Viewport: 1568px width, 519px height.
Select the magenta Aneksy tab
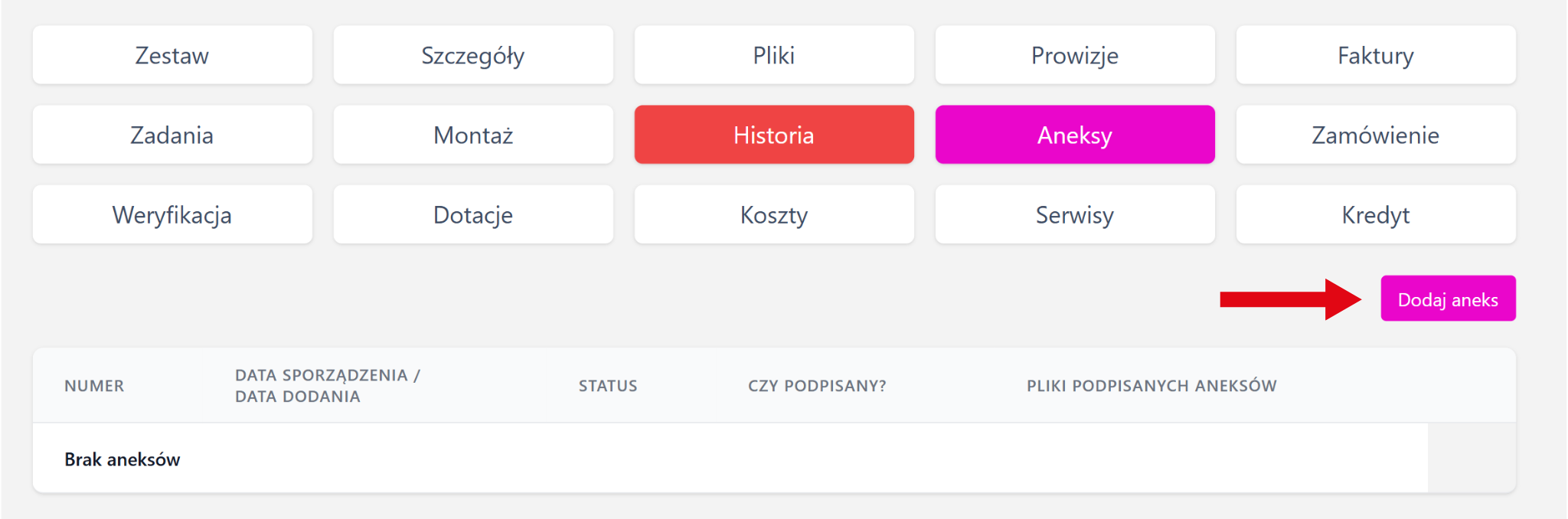pyautogui.click(x=1075, y=135)
